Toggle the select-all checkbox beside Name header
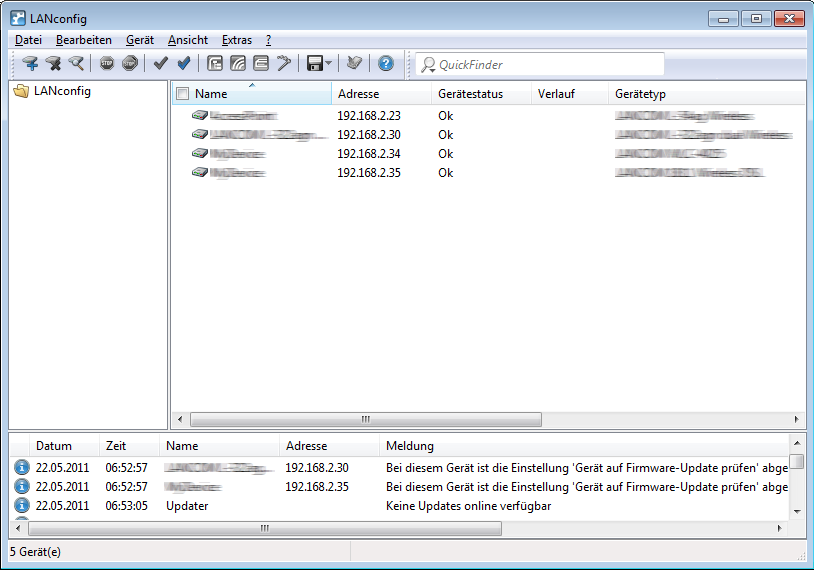Viewport: 814px width, 570px height. point(182,94)
